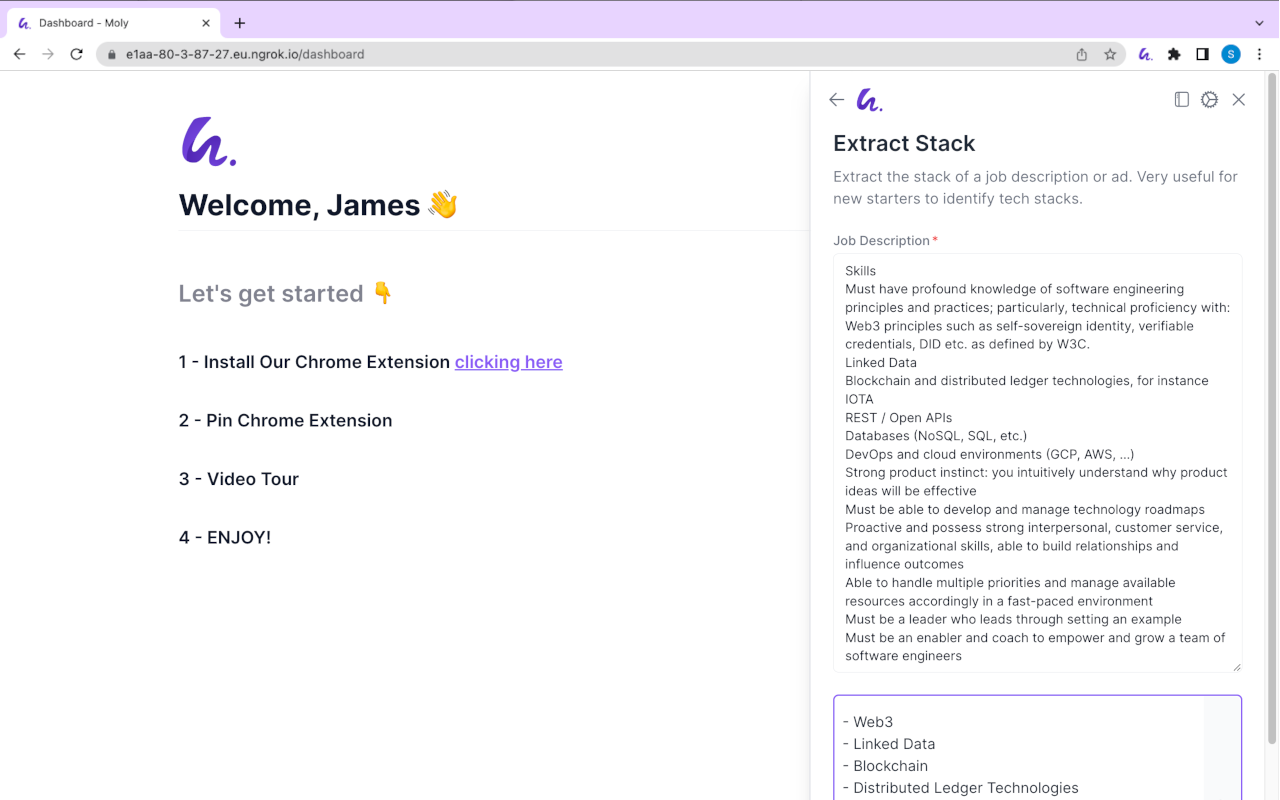1280x800 pixels.
Task: Click the address bar URL
Action: click(x=245, y=54)
